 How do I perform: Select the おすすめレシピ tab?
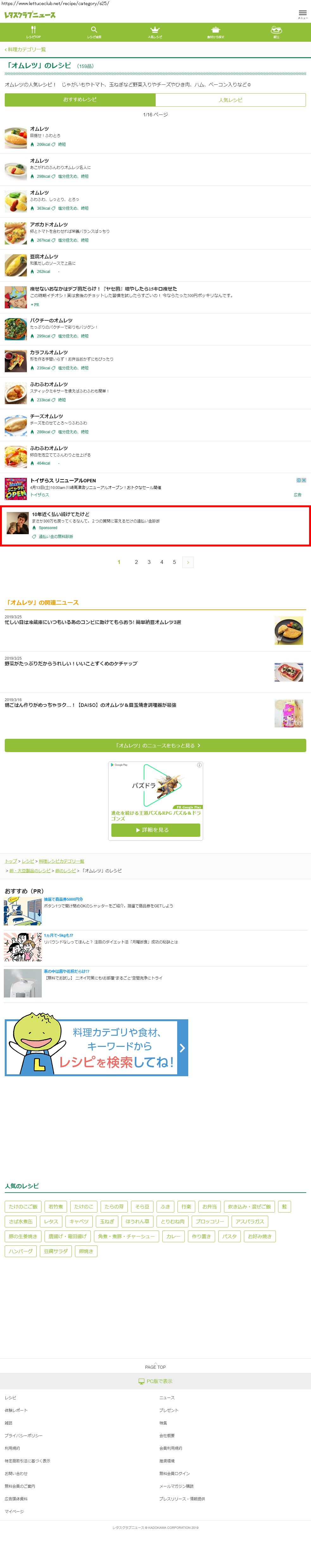[x=80, y=100]
